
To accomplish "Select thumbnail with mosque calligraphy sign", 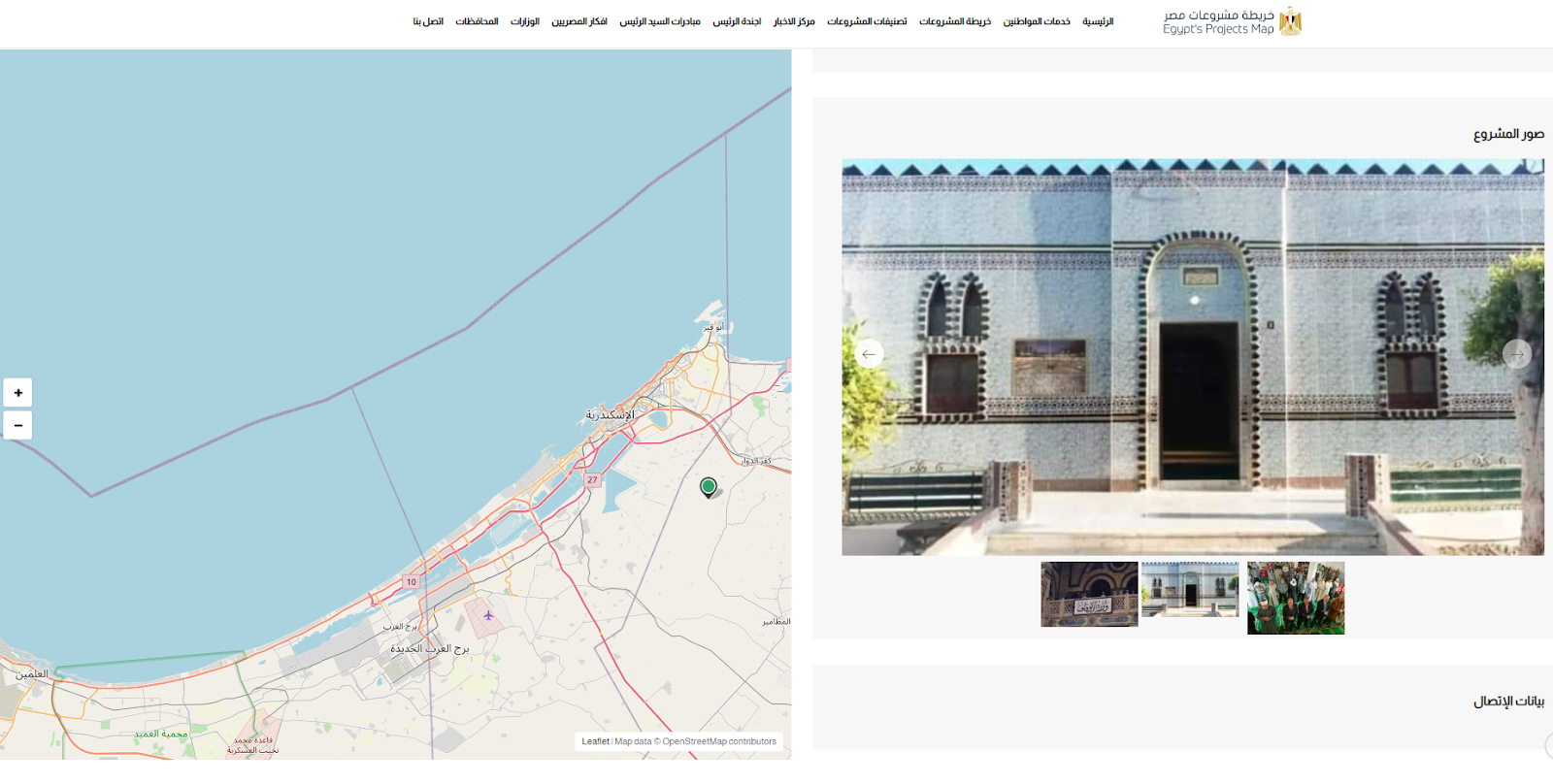I will click(1089, 594).
